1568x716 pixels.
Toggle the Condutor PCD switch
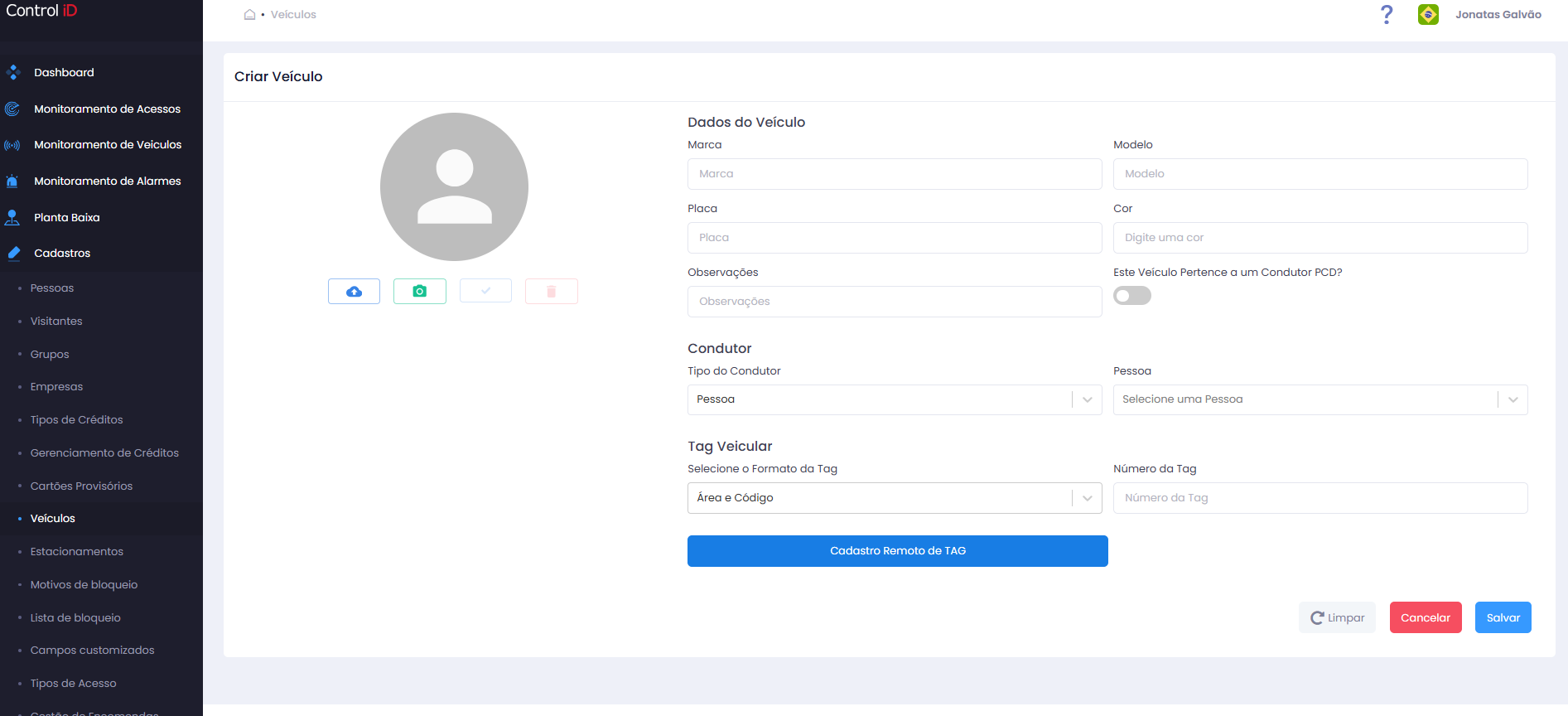point(1132,296)
